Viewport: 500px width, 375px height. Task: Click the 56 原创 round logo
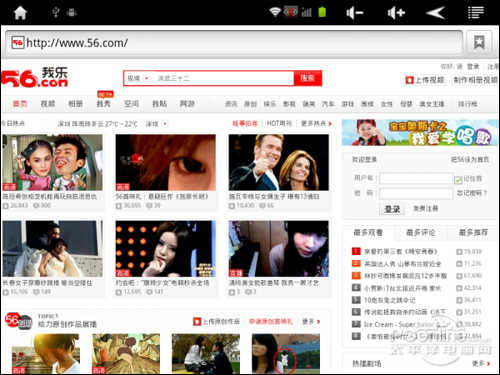(18, 321)
